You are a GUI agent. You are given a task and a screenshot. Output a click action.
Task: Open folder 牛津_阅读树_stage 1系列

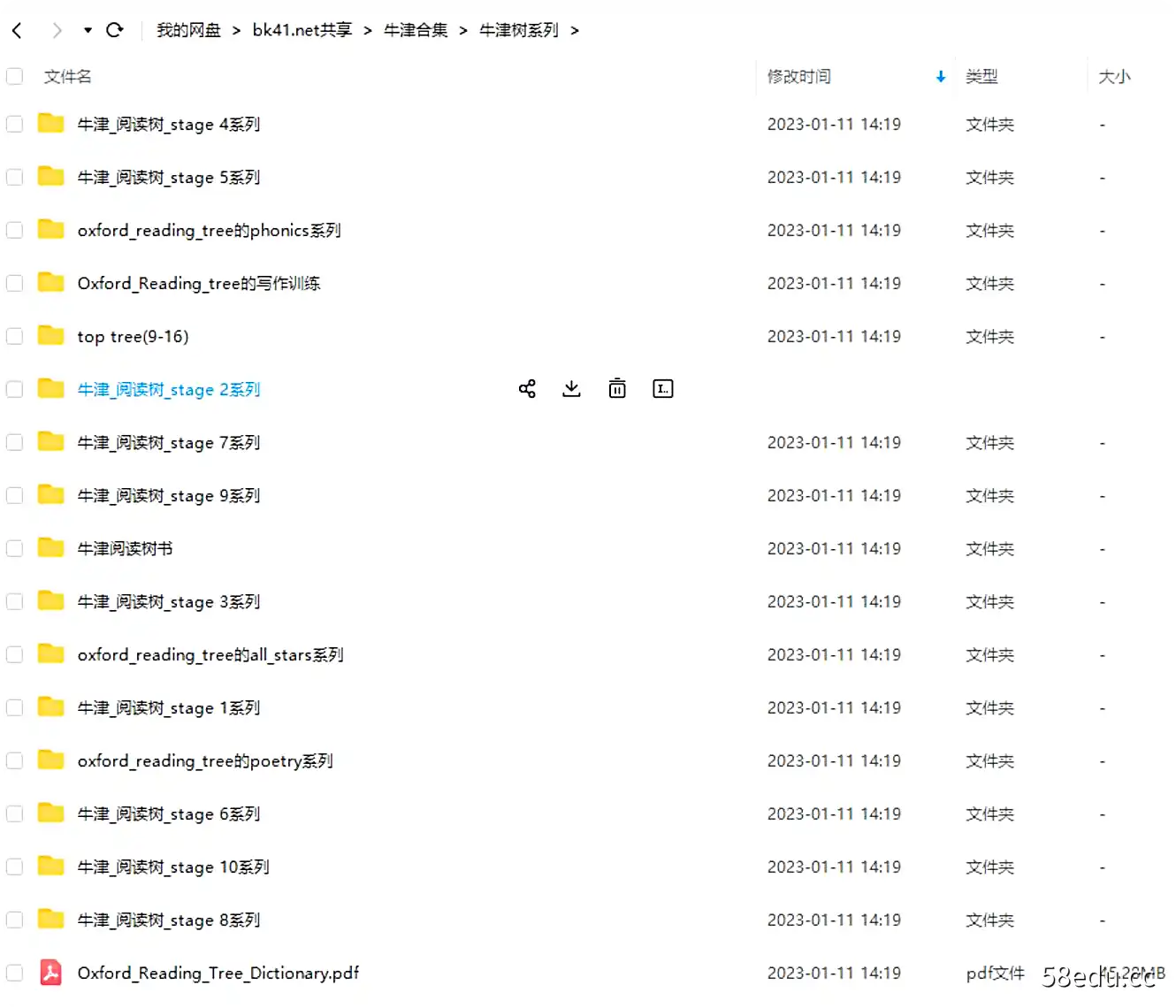point(169,708)
